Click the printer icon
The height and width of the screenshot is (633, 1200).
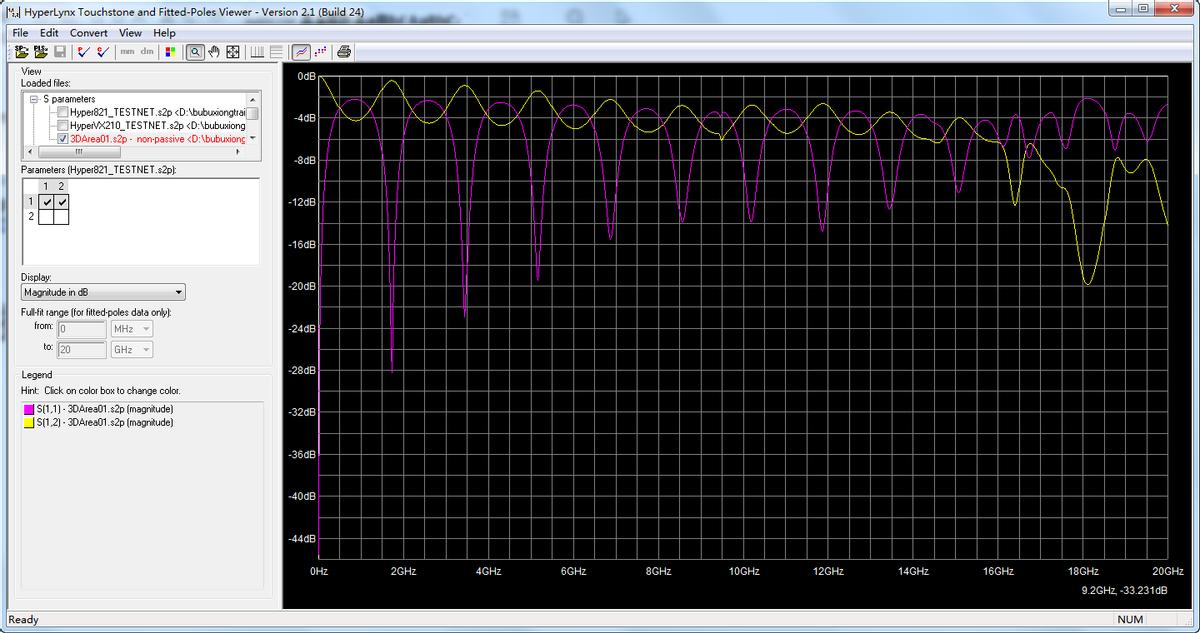(344, 52)
